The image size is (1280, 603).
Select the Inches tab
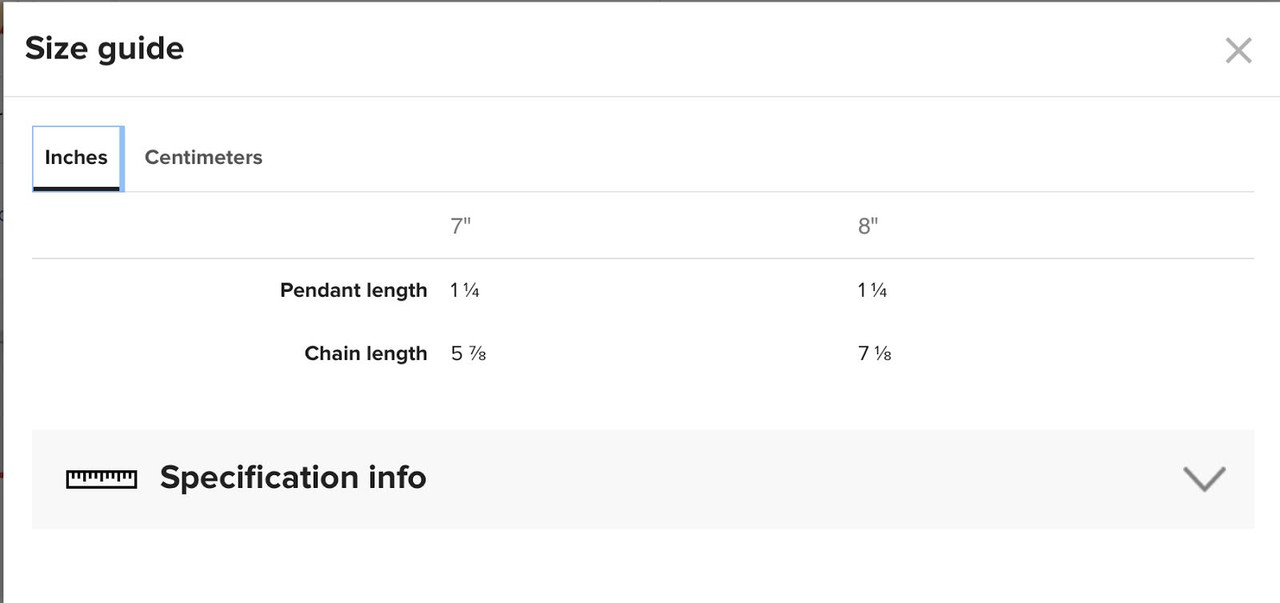(76, 157)
